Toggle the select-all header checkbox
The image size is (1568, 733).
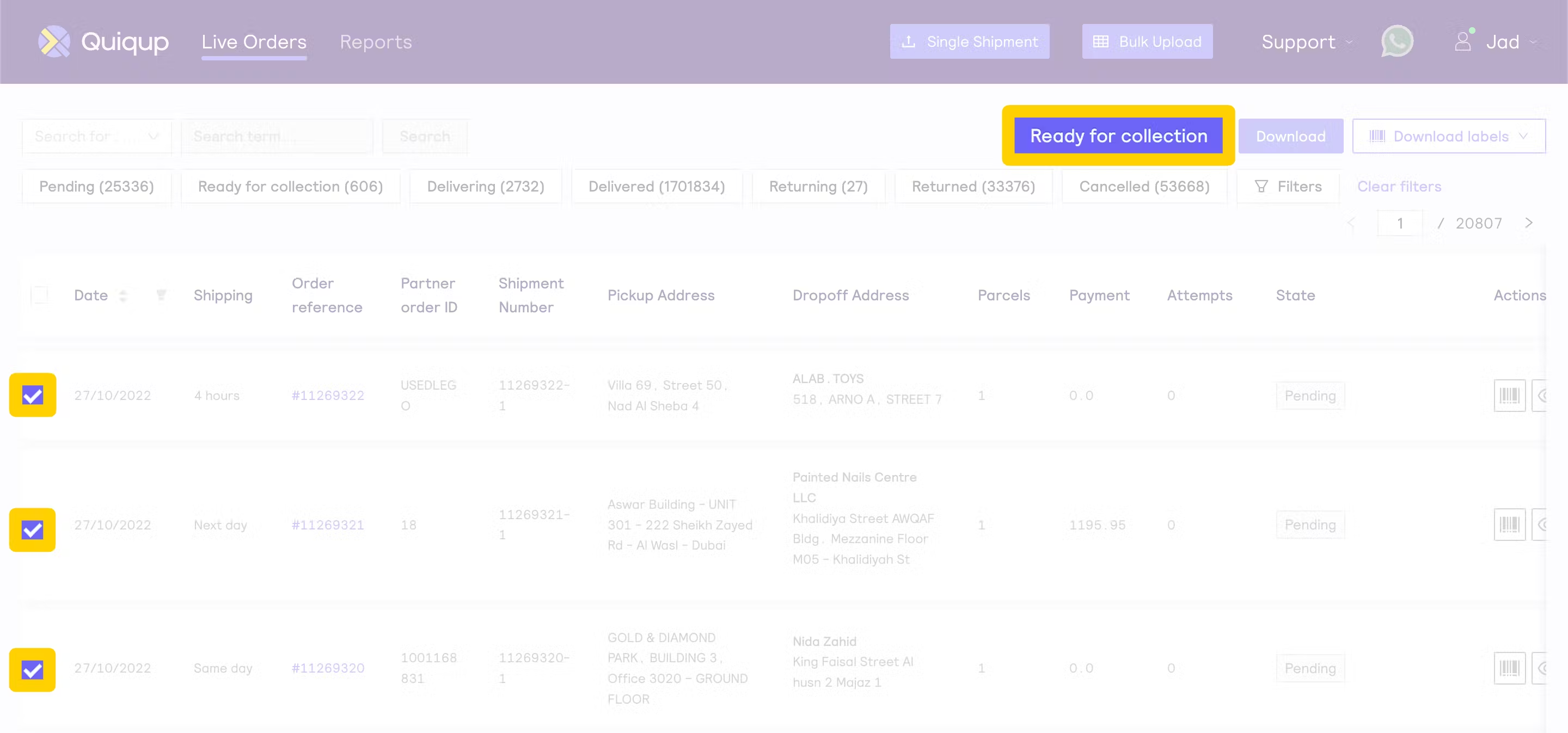[x=40, y=295]
